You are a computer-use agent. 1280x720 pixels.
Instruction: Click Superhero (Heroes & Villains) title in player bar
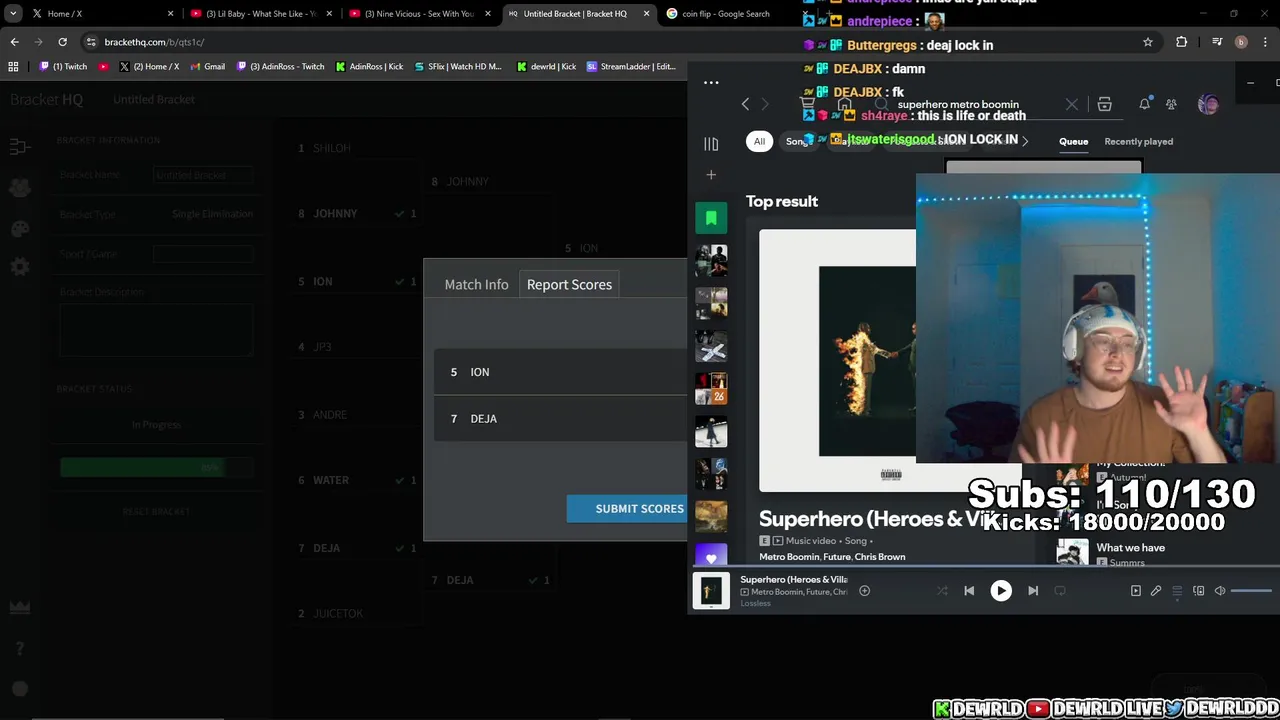coord(794,579)
